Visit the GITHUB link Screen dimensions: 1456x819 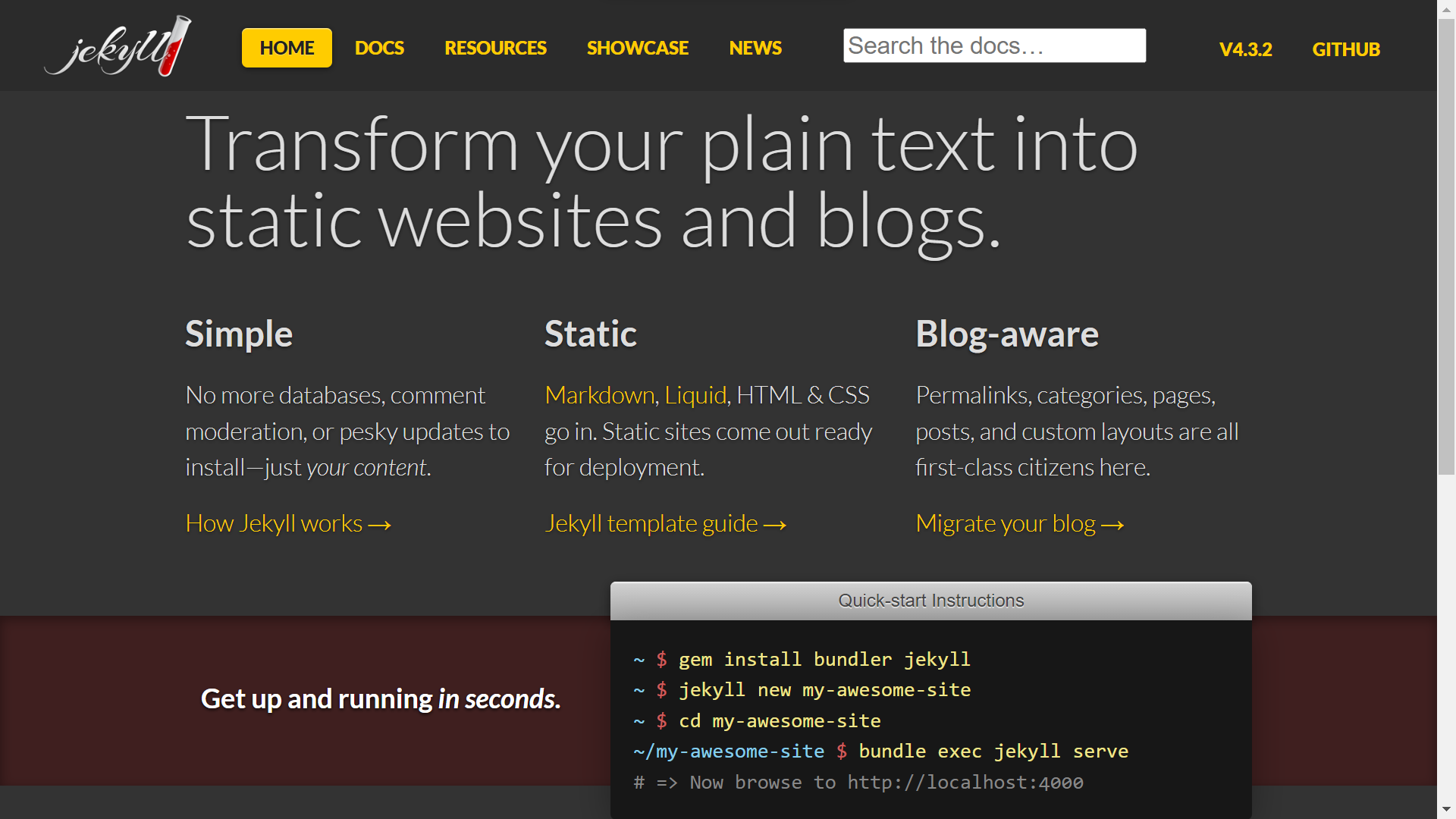tap(1346, 49)
